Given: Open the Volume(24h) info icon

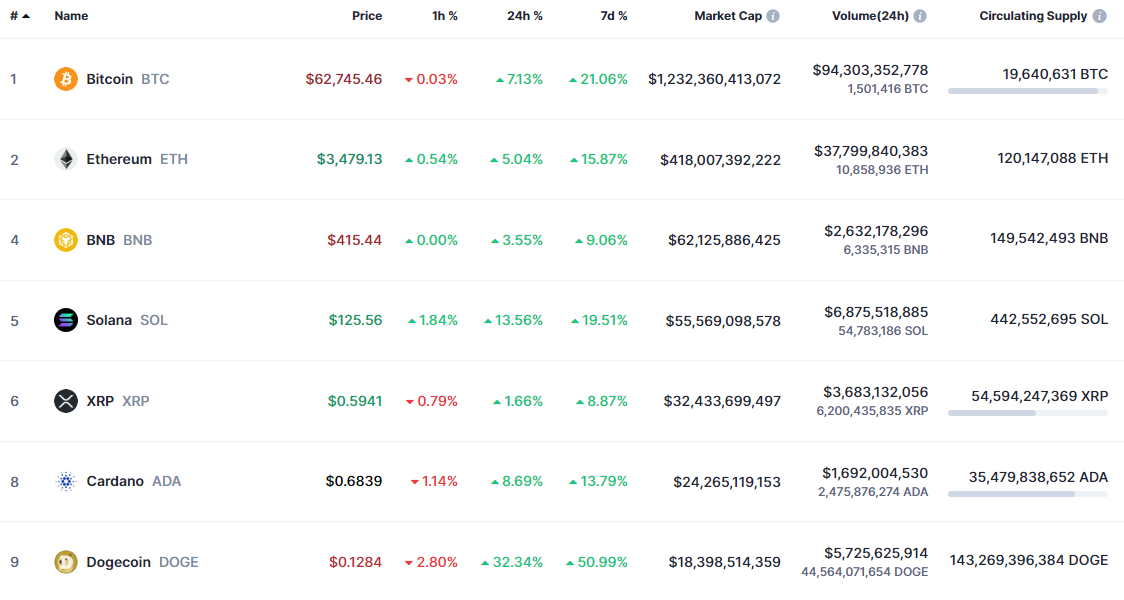Looking at the screenshot, I should (920, 16).
